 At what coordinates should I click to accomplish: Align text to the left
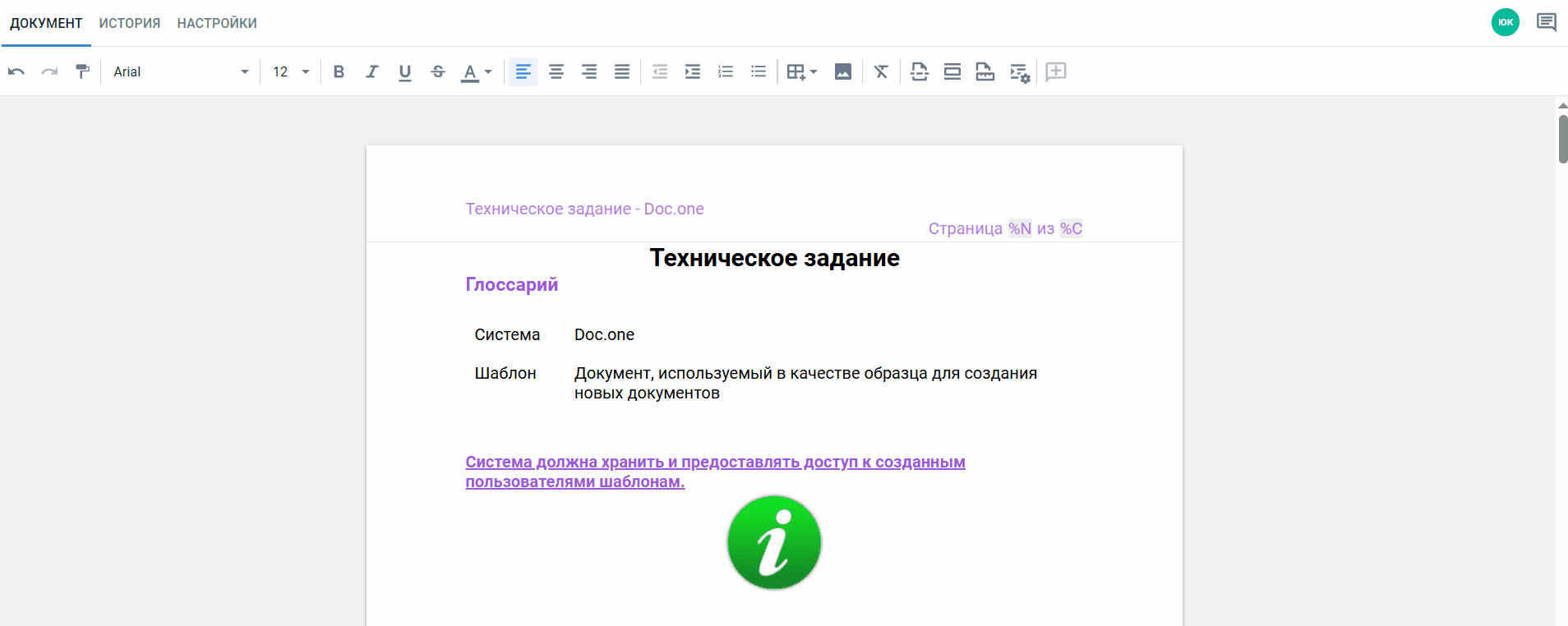pos(523,71)
